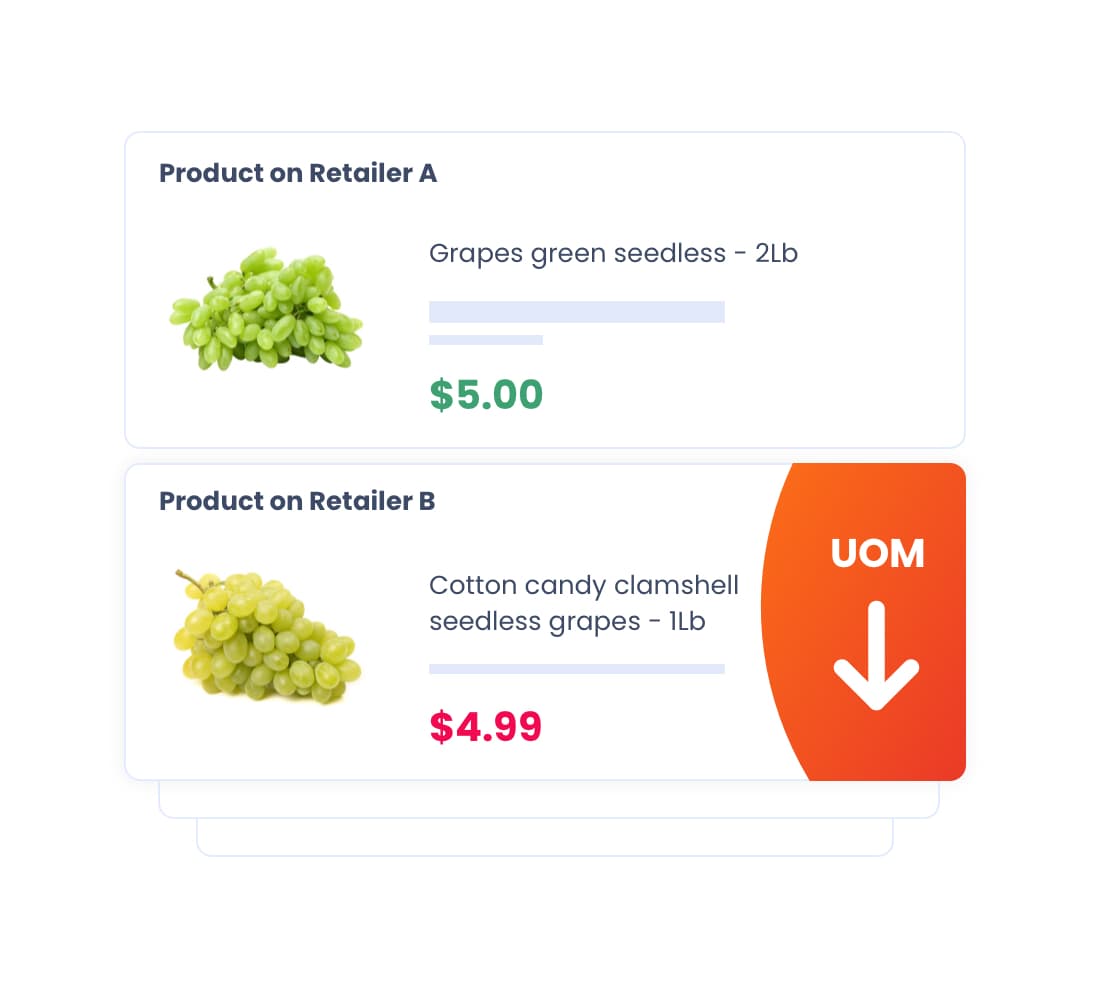Image resolution: width=1118 pixels, height=988 pixels.
Task: Click the "Product on Retailer A" heading
Action: [298, 173]
